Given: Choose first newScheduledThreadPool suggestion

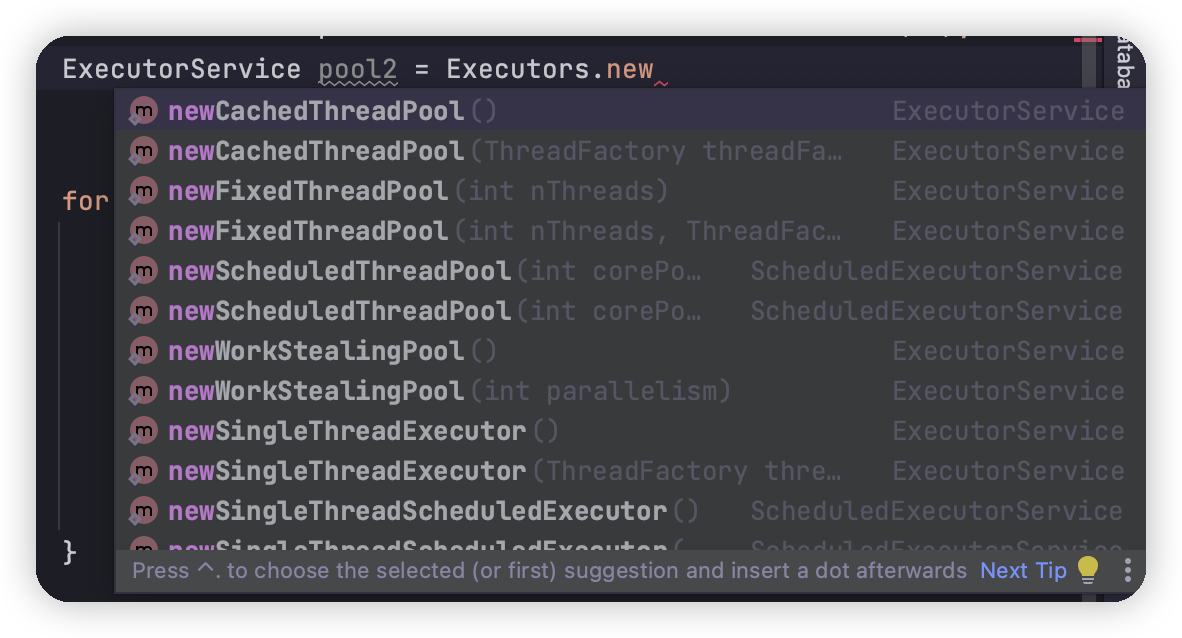Looking at the screenshot, I should coord(629,271).
